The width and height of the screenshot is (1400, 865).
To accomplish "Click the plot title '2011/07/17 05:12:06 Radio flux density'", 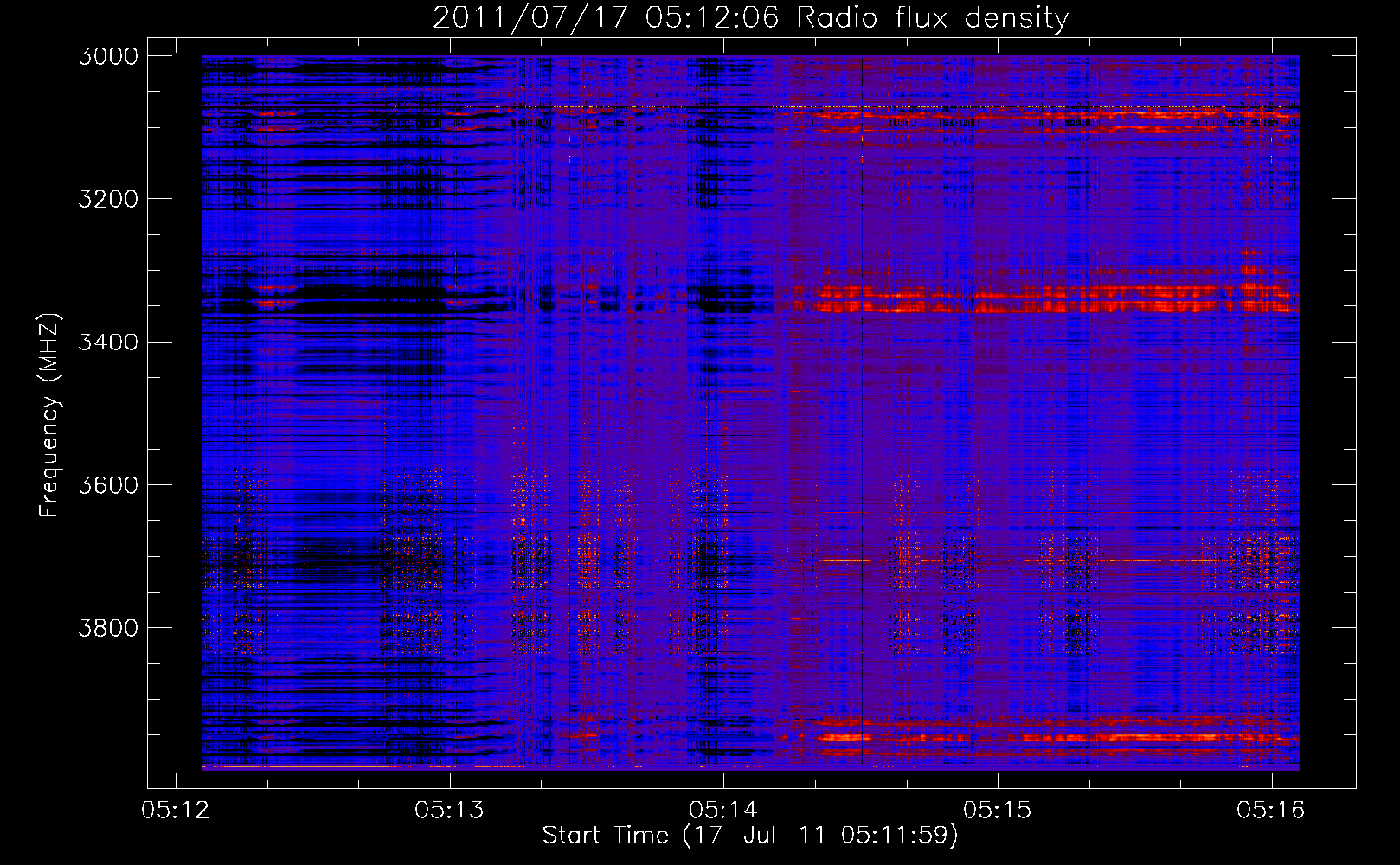I will click(x=750, y=18).
